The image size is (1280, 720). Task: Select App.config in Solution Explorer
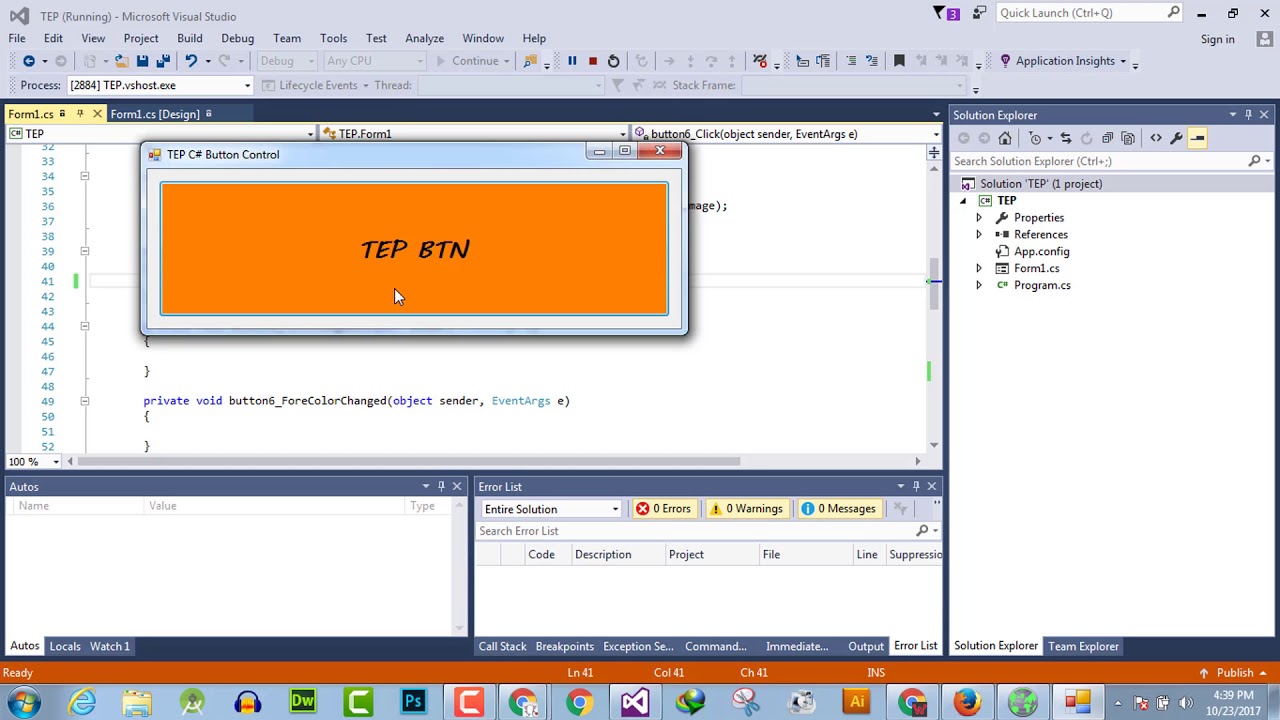tap(1041, 252)
